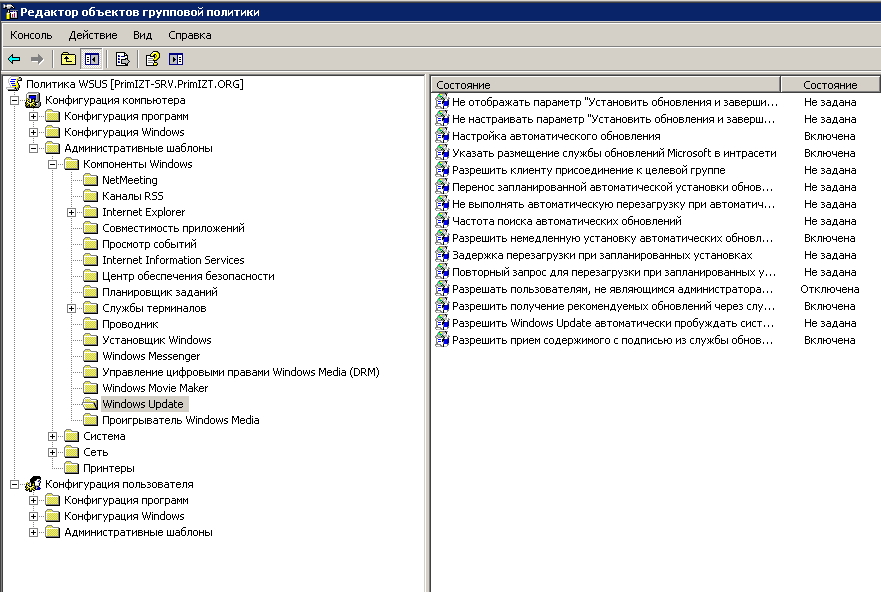Viewport: 881px width, 592px height.
Task: Open the Вид menu
Action: click(142, 35)
